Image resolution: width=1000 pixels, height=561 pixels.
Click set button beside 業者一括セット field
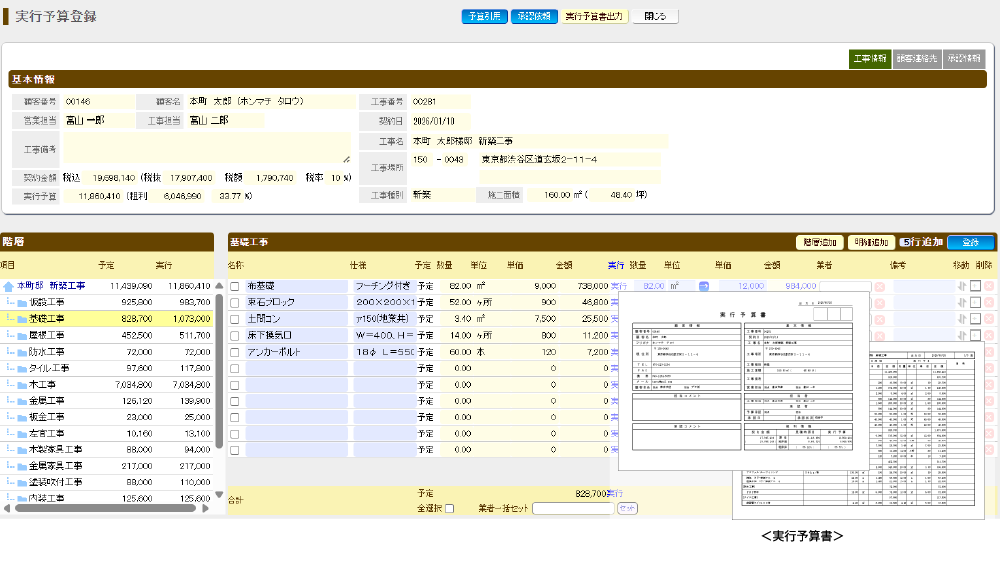pos(628,509)
